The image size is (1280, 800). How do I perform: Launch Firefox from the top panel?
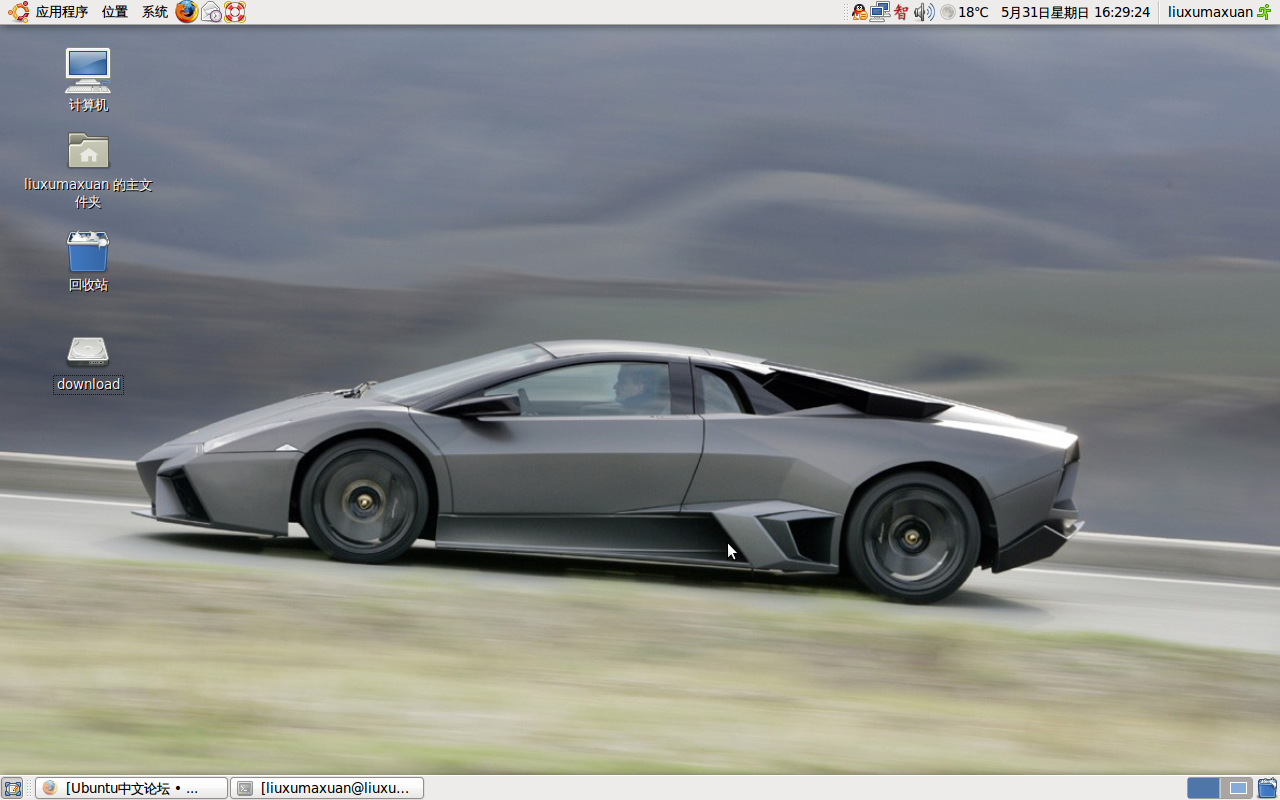tap(187, 12)
